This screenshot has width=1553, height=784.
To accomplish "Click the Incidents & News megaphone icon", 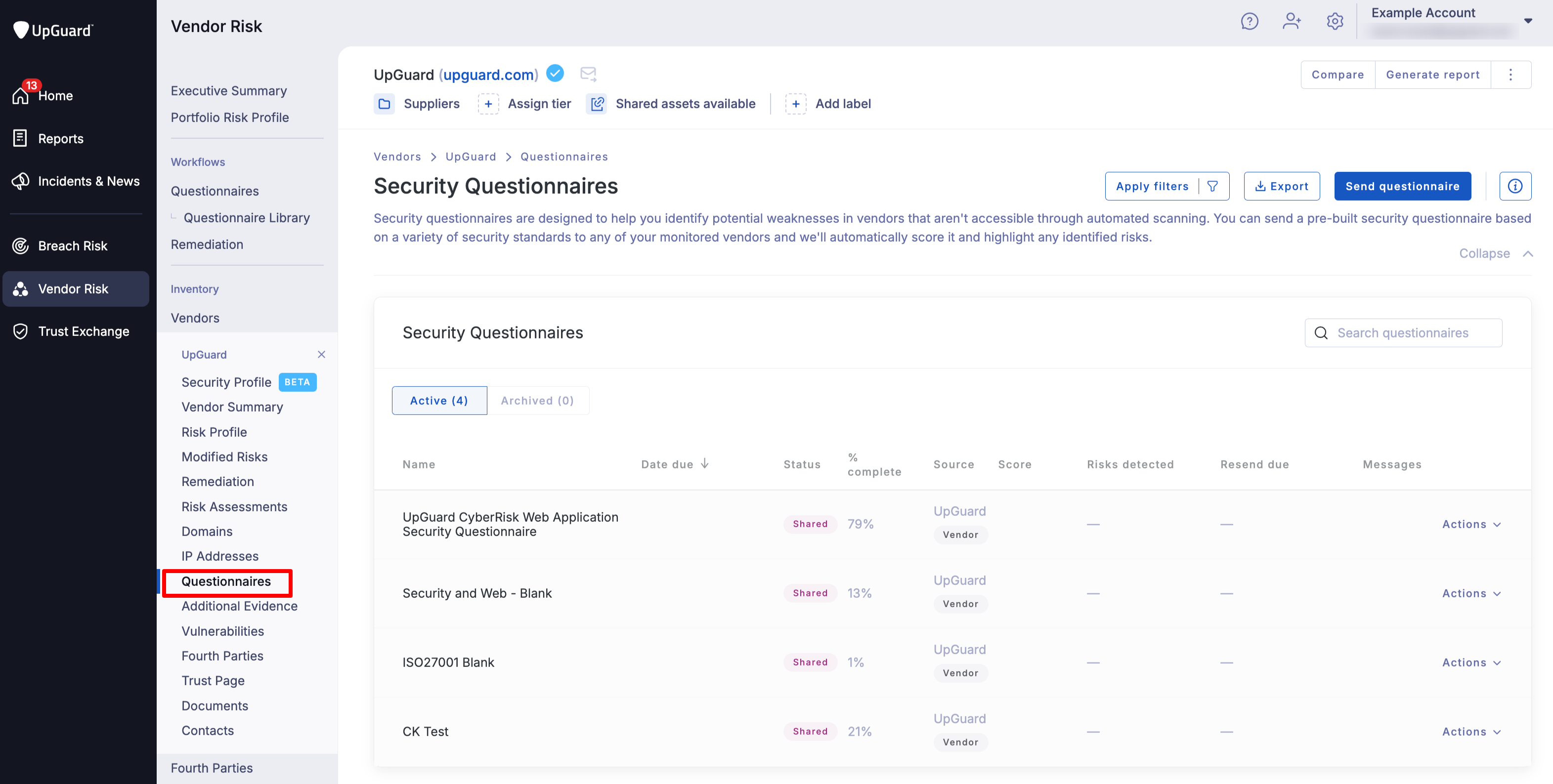I will [20, 181].
